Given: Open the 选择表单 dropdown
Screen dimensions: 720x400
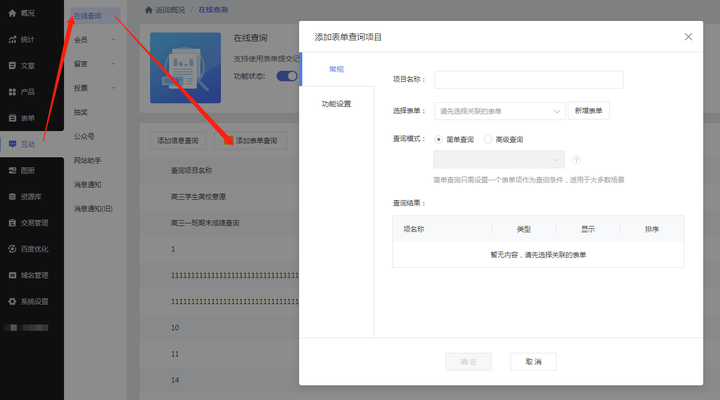Looking at the screenshot, I should (499, 111).
